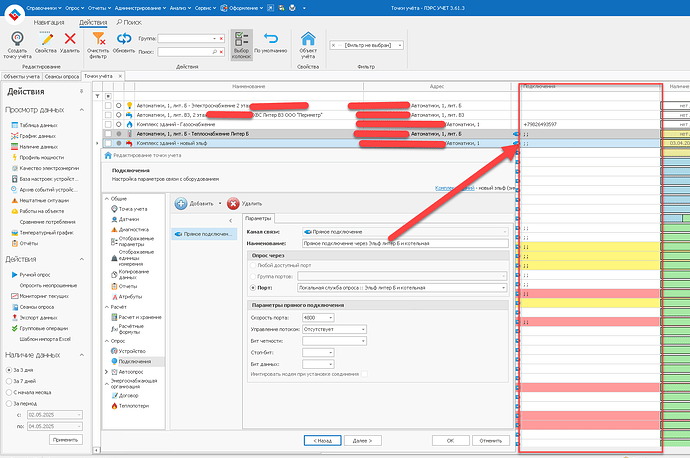Clear filter with Очистить фильтр icon

point(98,44)
